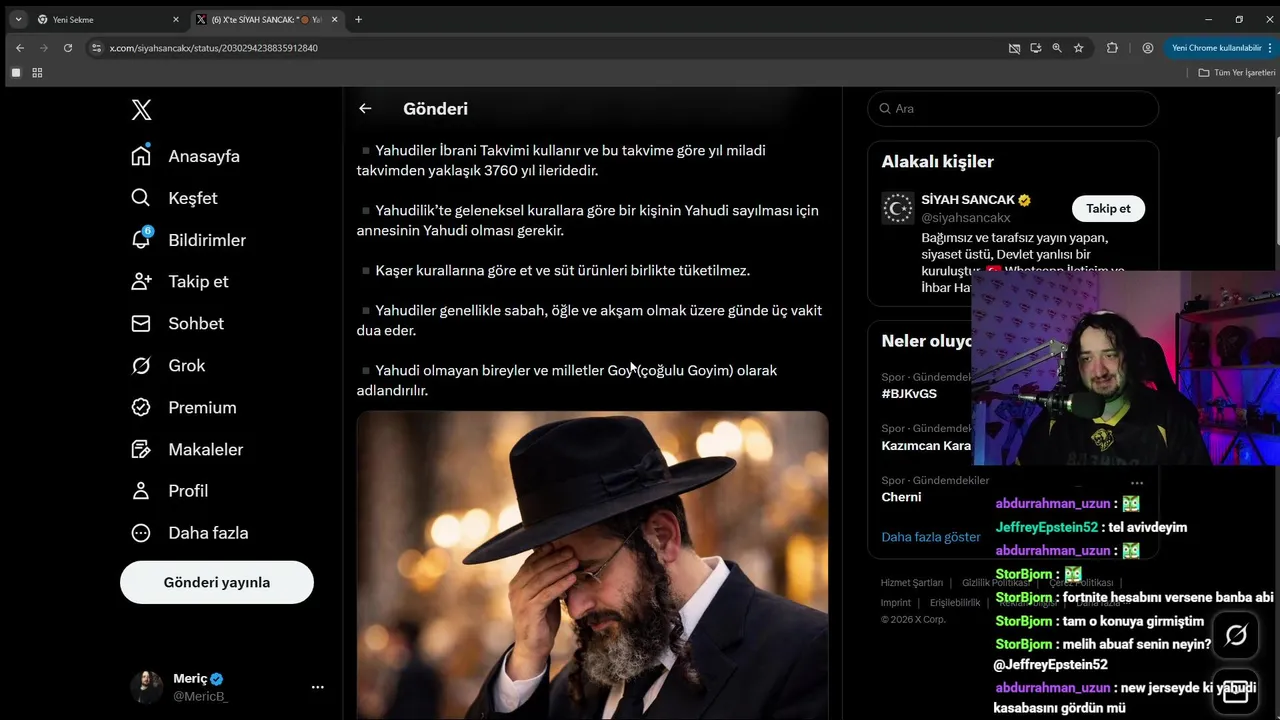Click the media controls icon in toolbar

[1014, 48]
